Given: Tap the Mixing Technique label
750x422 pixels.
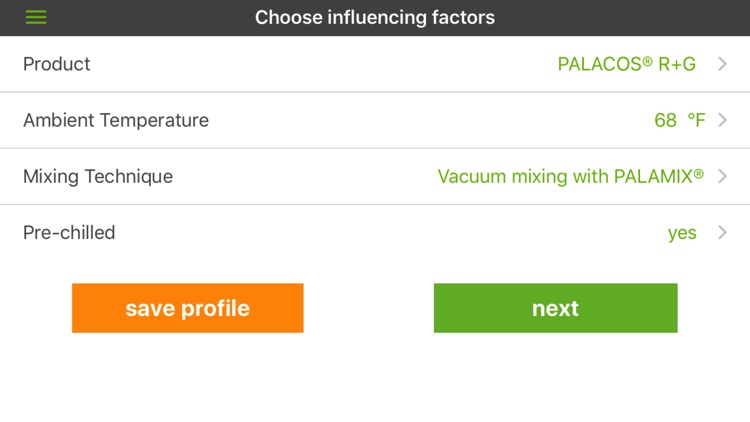Looking at the screenshot, I should [98, 176].
